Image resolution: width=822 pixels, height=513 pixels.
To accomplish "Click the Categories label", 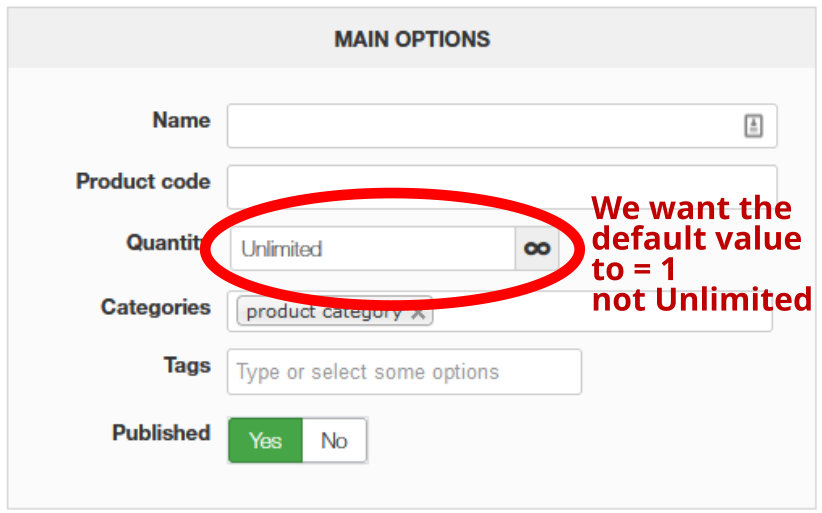I will pyautogui.click(x=155, y=307).
